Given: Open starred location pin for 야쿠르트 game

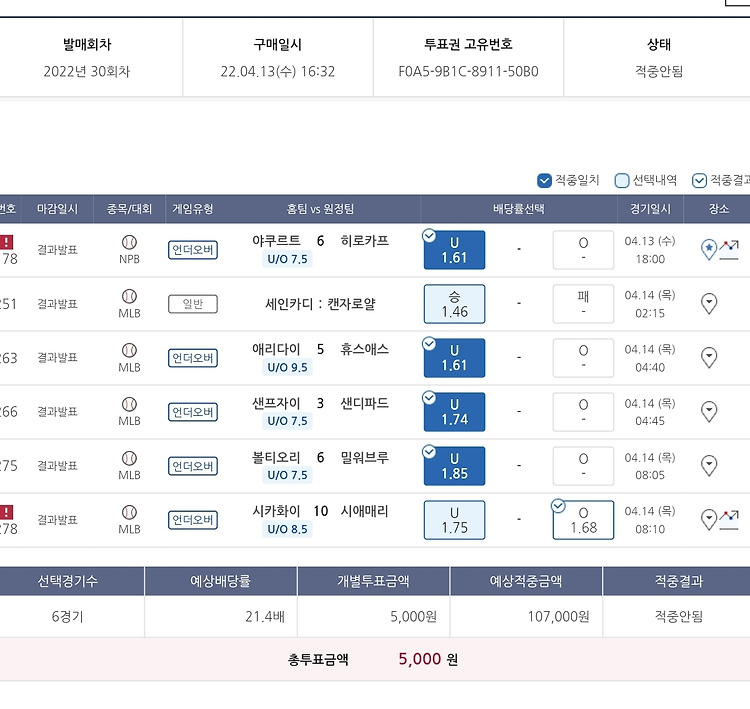Looking at the screenshot, I should point(708,249).
